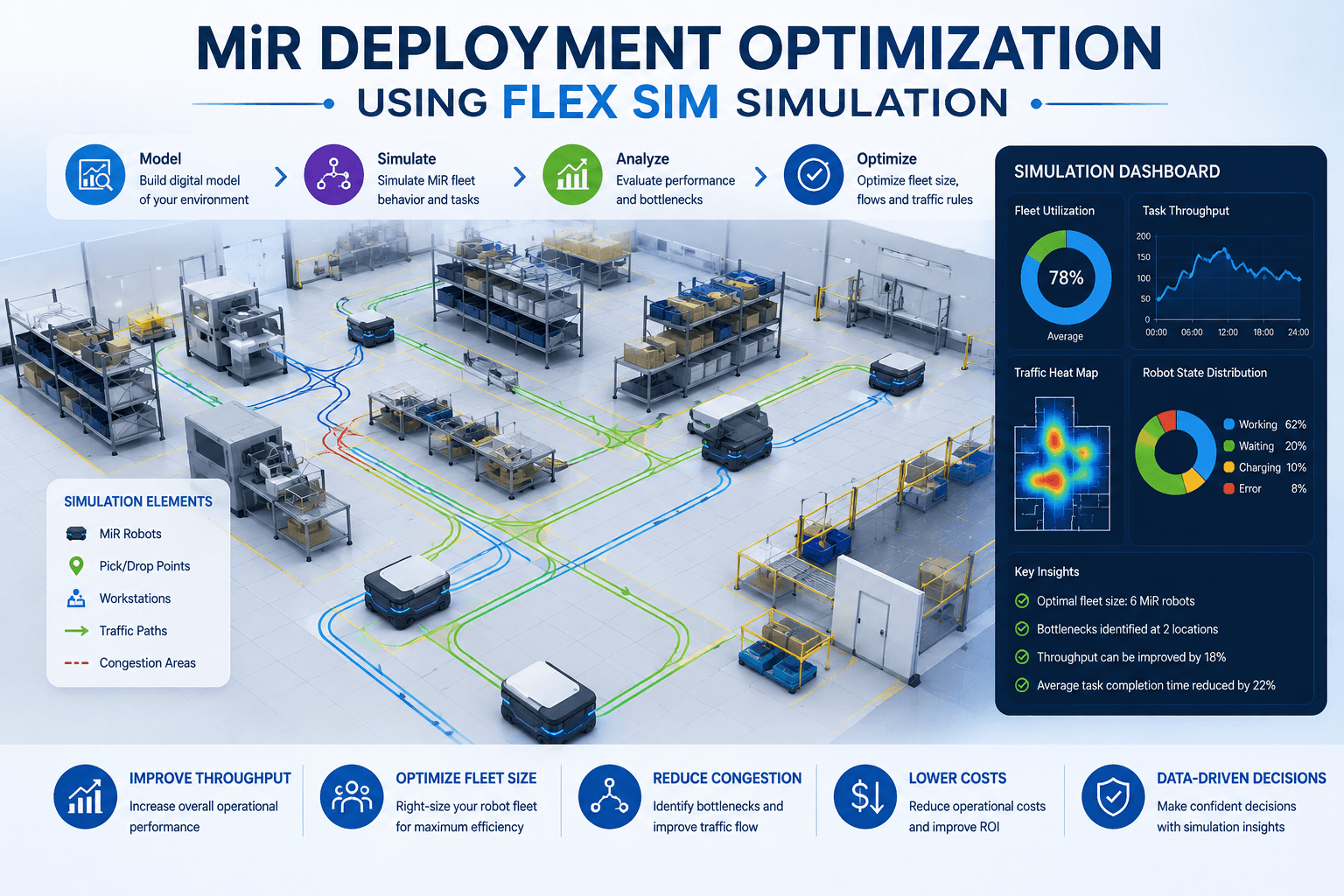Click the chevron between Simulate and Analyze
This screenshot has height=896, width=1344.
click(x=520, y=177)
